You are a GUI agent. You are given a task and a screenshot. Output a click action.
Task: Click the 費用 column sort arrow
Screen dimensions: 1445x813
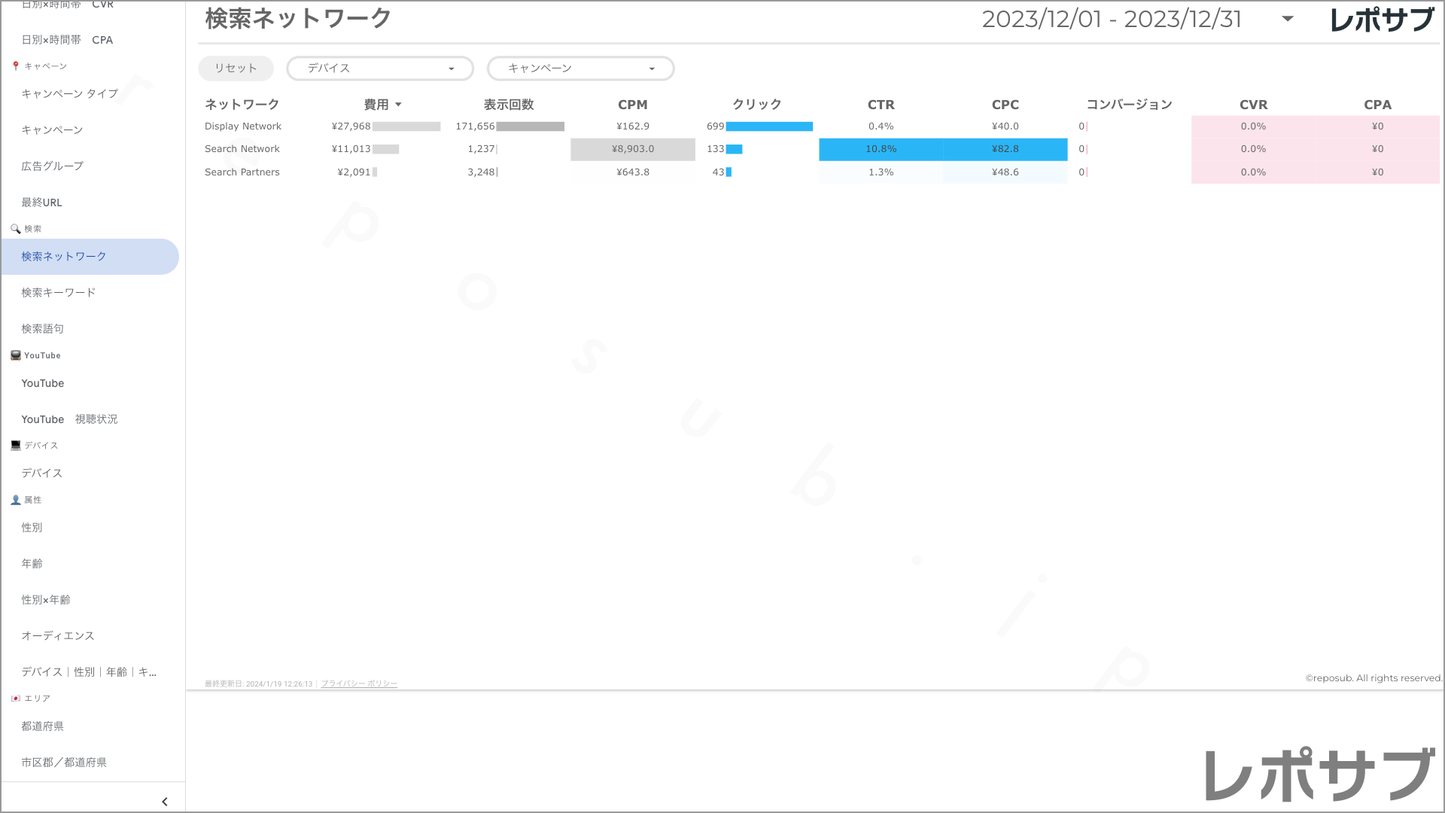398,105
